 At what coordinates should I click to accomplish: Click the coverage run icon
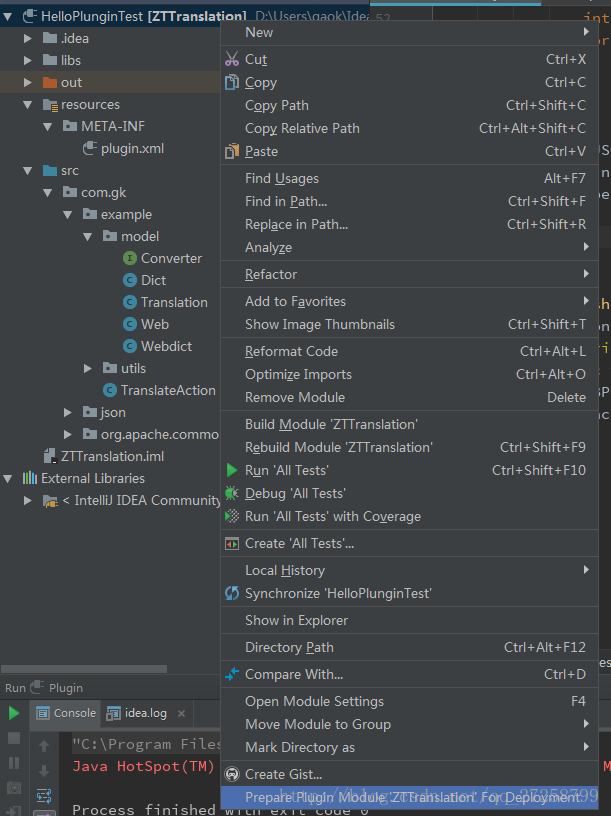click(x=232, y=516)
